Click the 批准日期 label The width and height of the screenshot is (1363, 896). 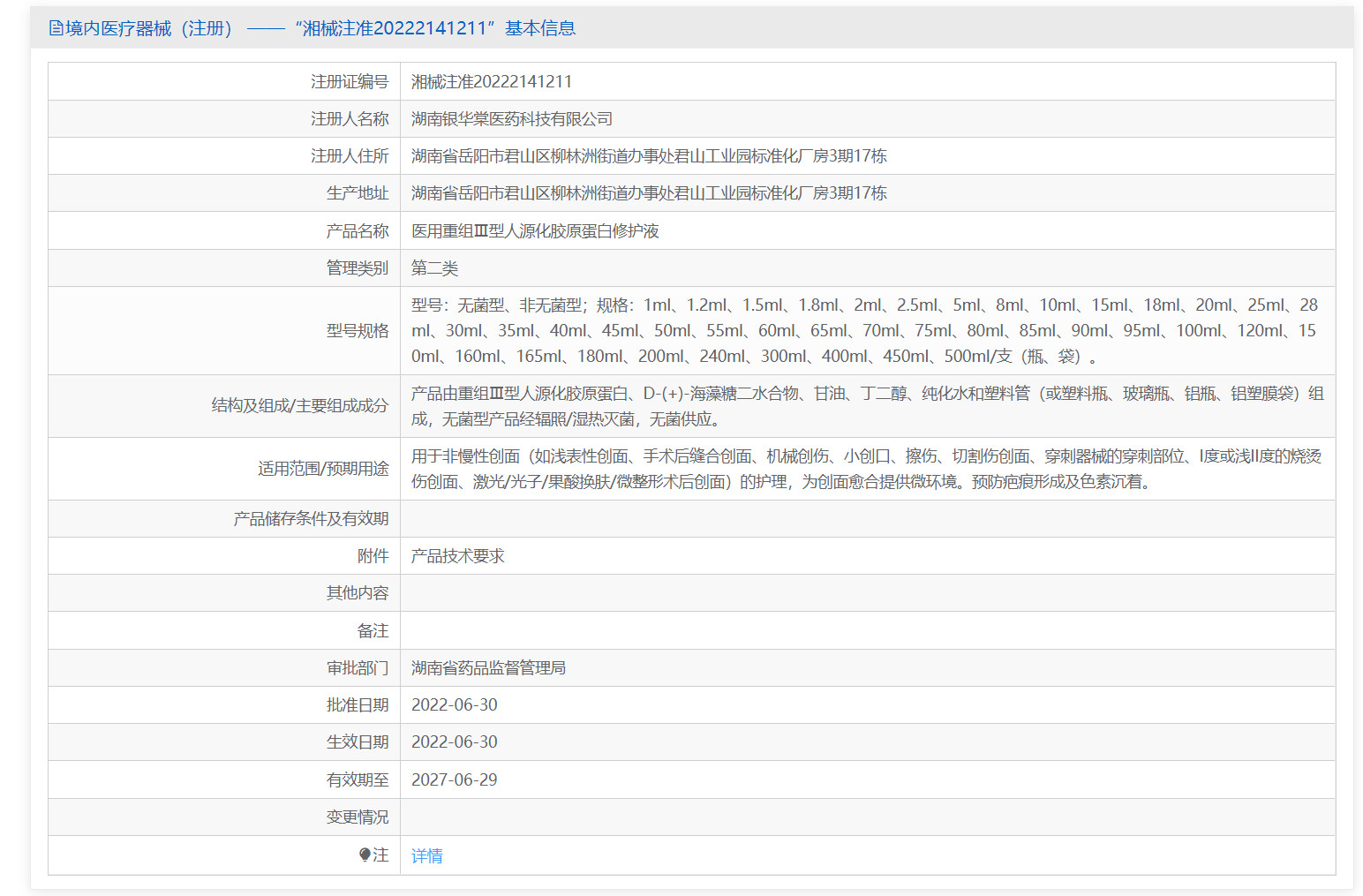point(358,705)
